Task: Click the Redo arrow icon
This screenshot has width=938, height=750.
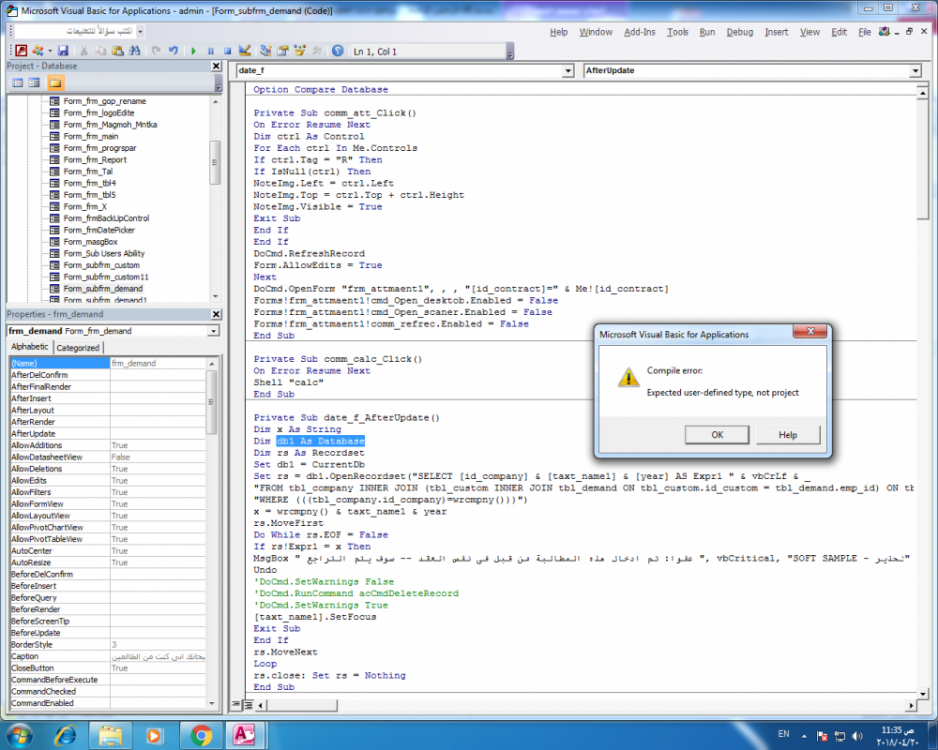Action: [x=156, y=51]
